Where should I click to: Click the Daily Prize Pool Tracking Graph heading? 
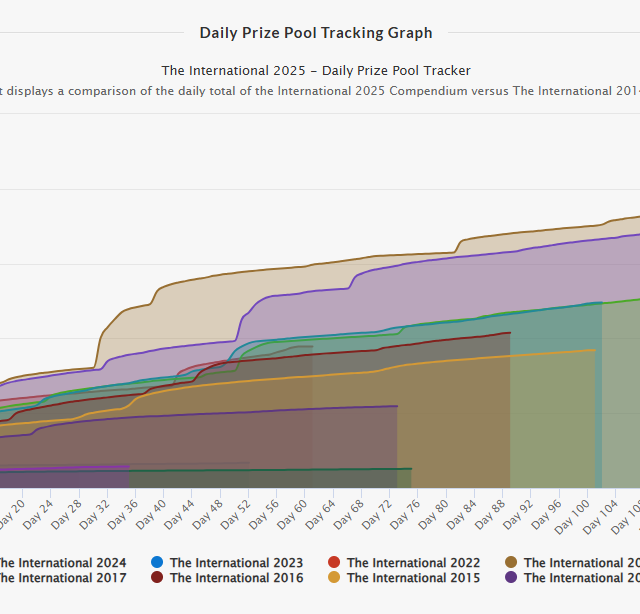point(316,33)
